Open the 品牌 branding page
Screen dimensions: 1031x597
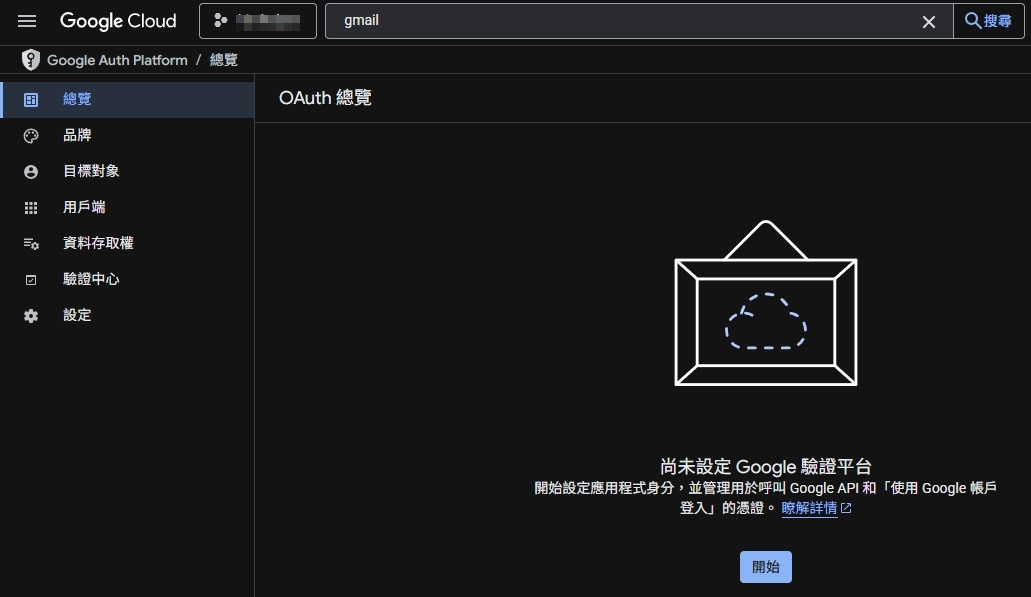[77, 136]
